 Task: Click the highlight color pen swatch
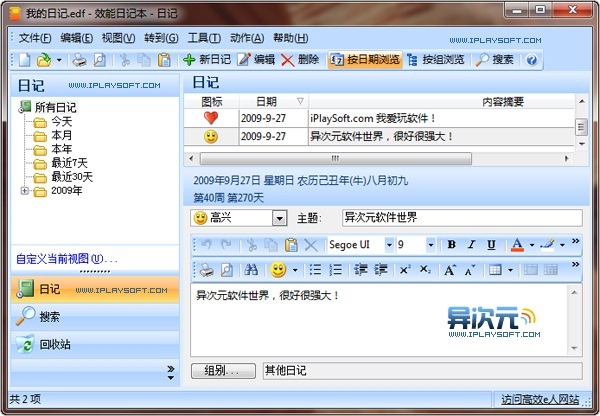point(547,245)
